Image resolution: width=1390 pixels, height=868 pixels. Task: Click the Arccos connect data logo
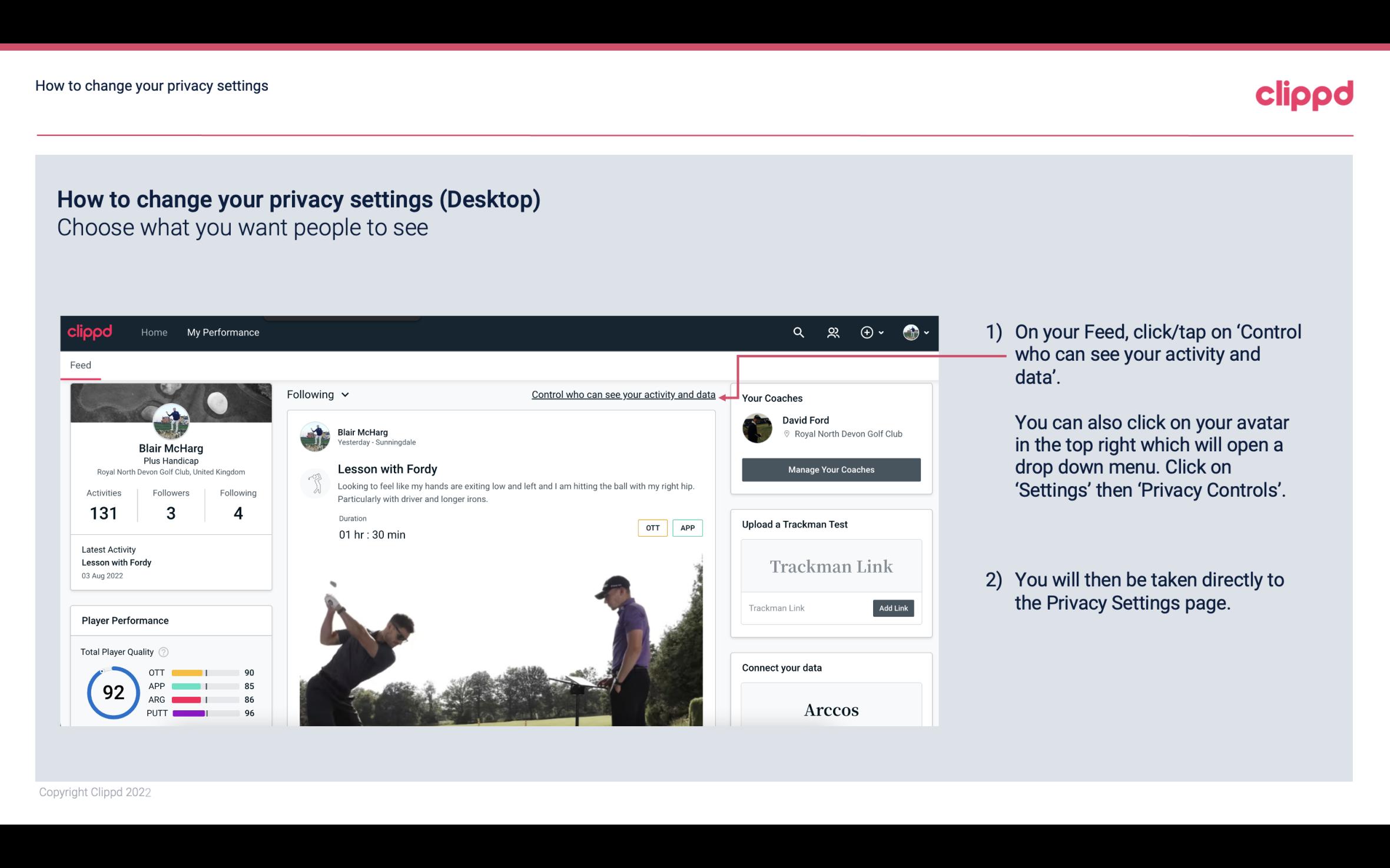click(830, 709)
